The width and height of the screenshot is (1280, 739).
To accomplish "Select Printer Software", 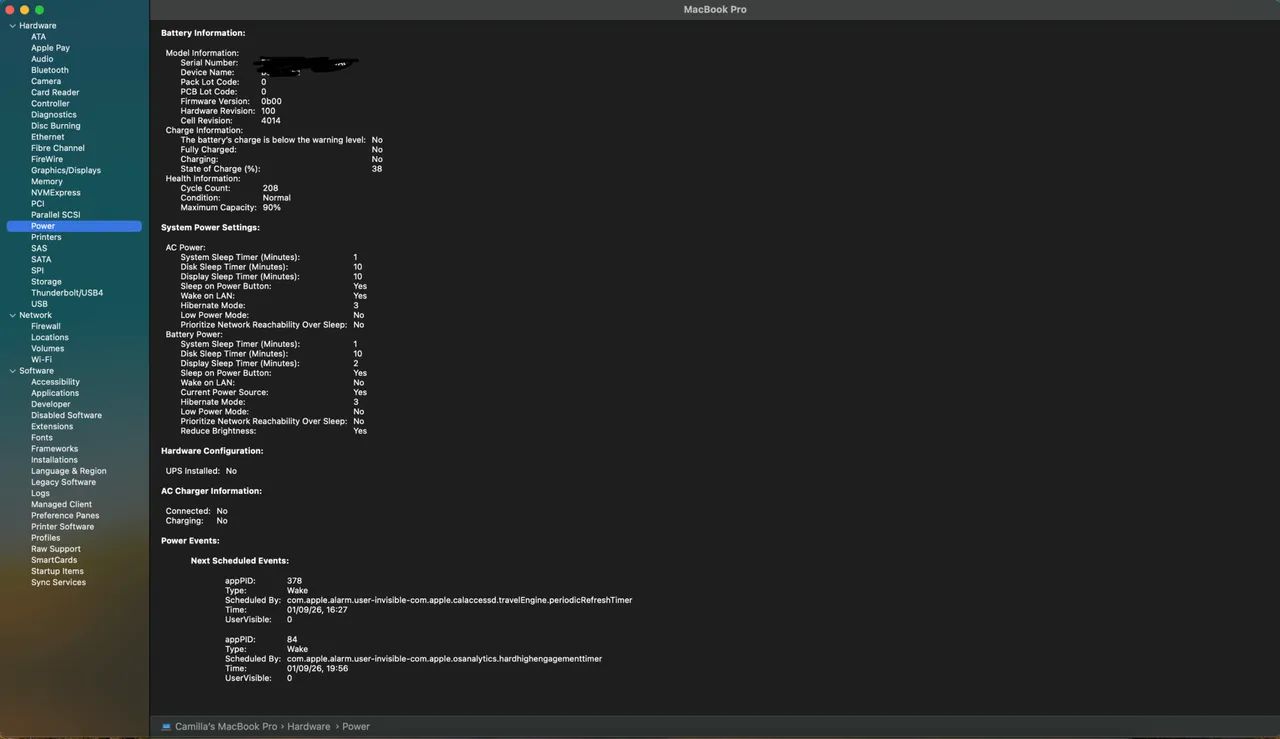I will point(62,527).
